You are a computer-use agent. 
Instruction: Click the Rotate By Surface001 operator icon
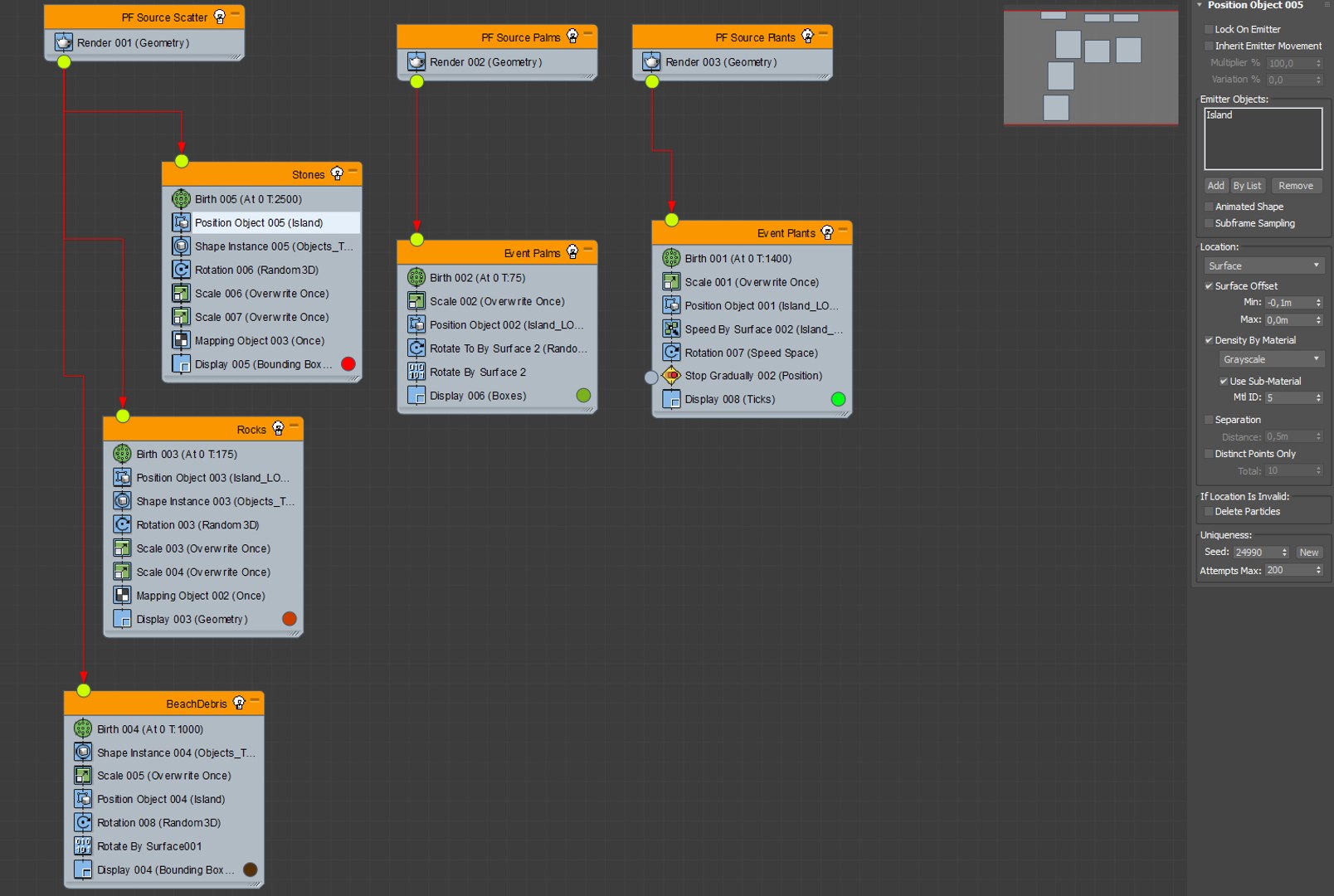83,846
